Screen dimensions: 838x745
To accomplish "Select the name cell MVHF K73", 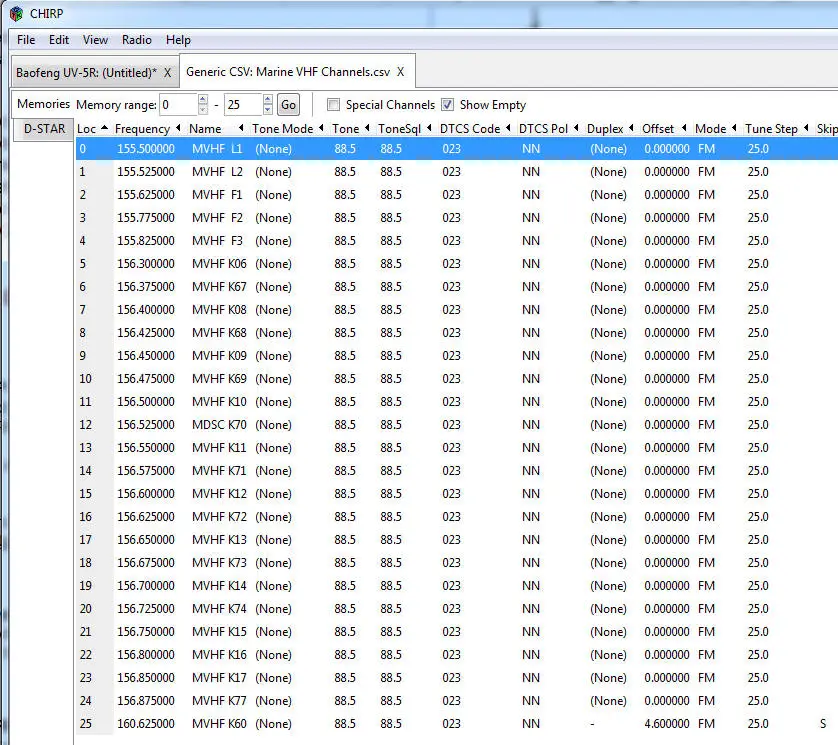I will point(219,562).
